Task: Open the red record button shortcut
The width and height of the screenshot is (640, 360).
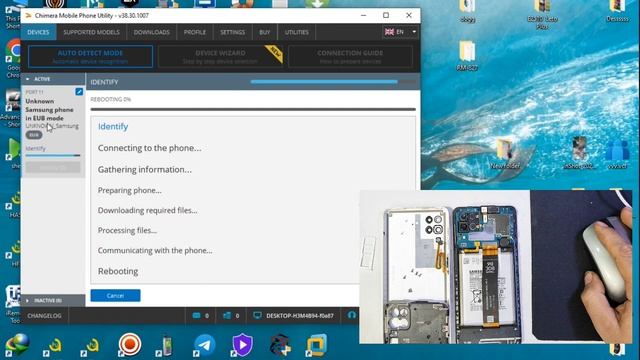Action: tap(130, 344)
